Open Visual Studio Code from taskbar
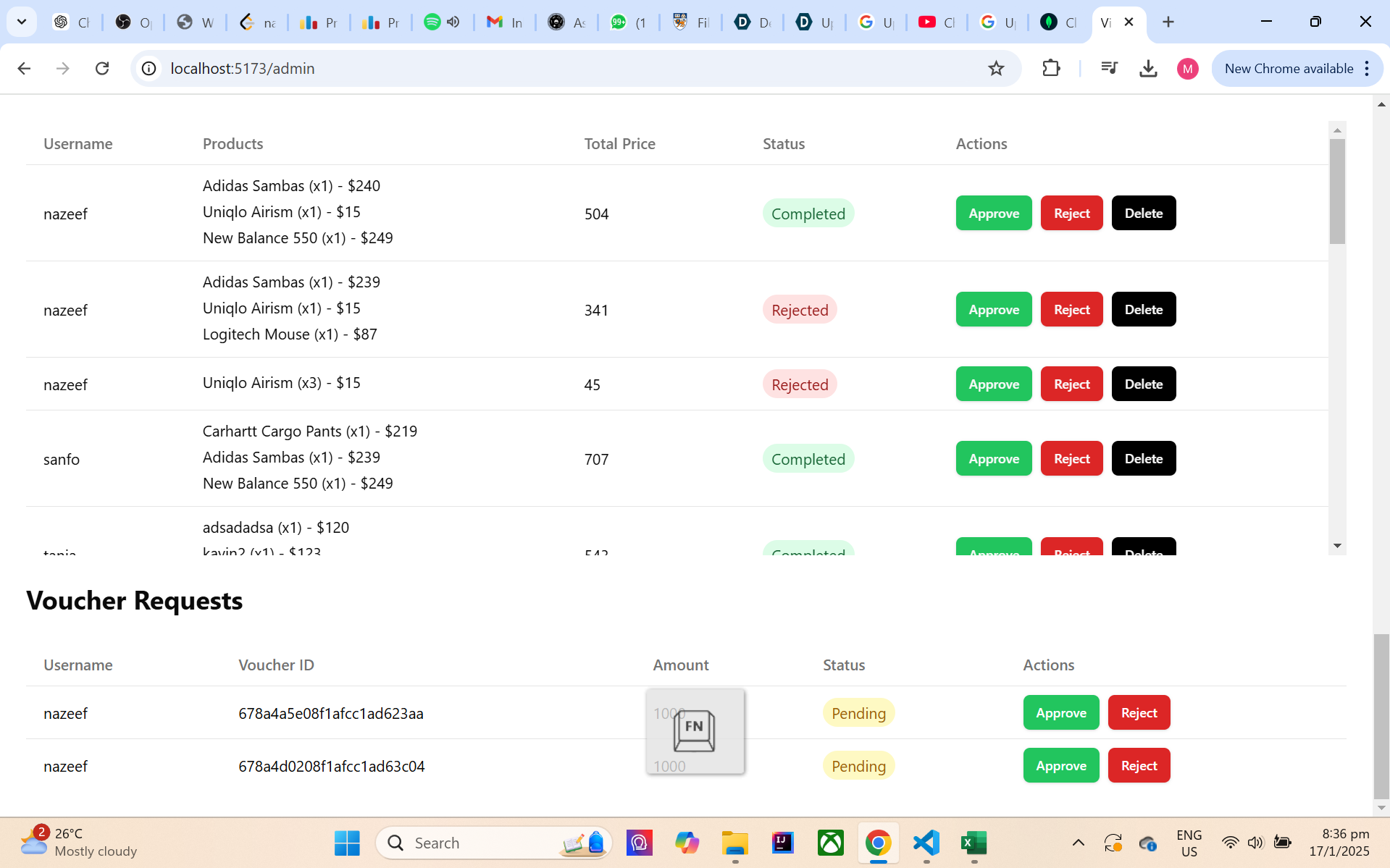The height and width of the screenshot is (868, 1390). tap(926, 843)
